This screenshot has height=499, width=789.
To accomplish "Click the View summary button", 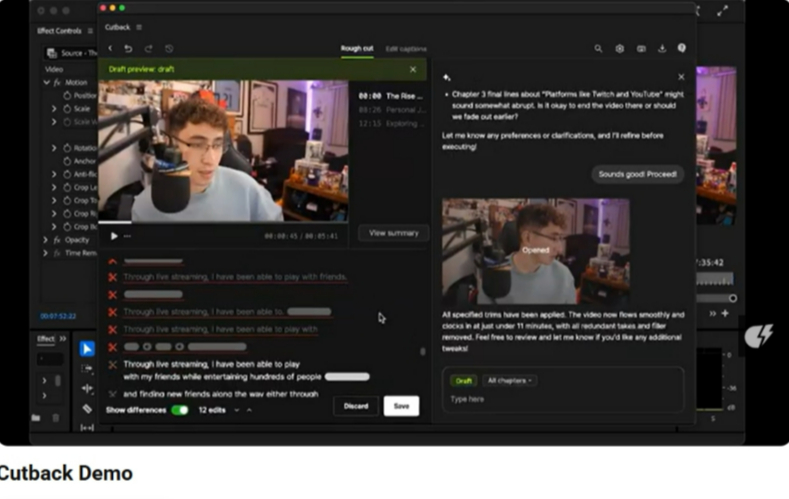I will click(x=393, y=233).
